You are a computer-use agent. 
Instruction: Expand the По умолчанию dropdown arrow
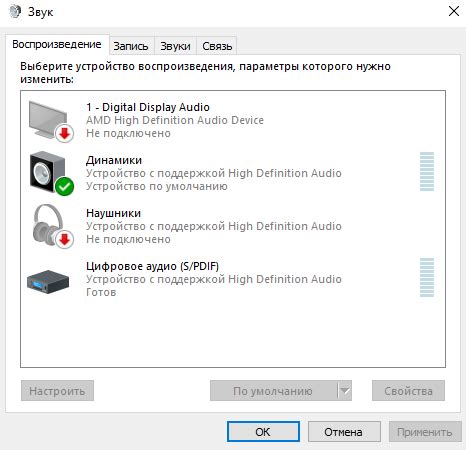coord(345,390)
